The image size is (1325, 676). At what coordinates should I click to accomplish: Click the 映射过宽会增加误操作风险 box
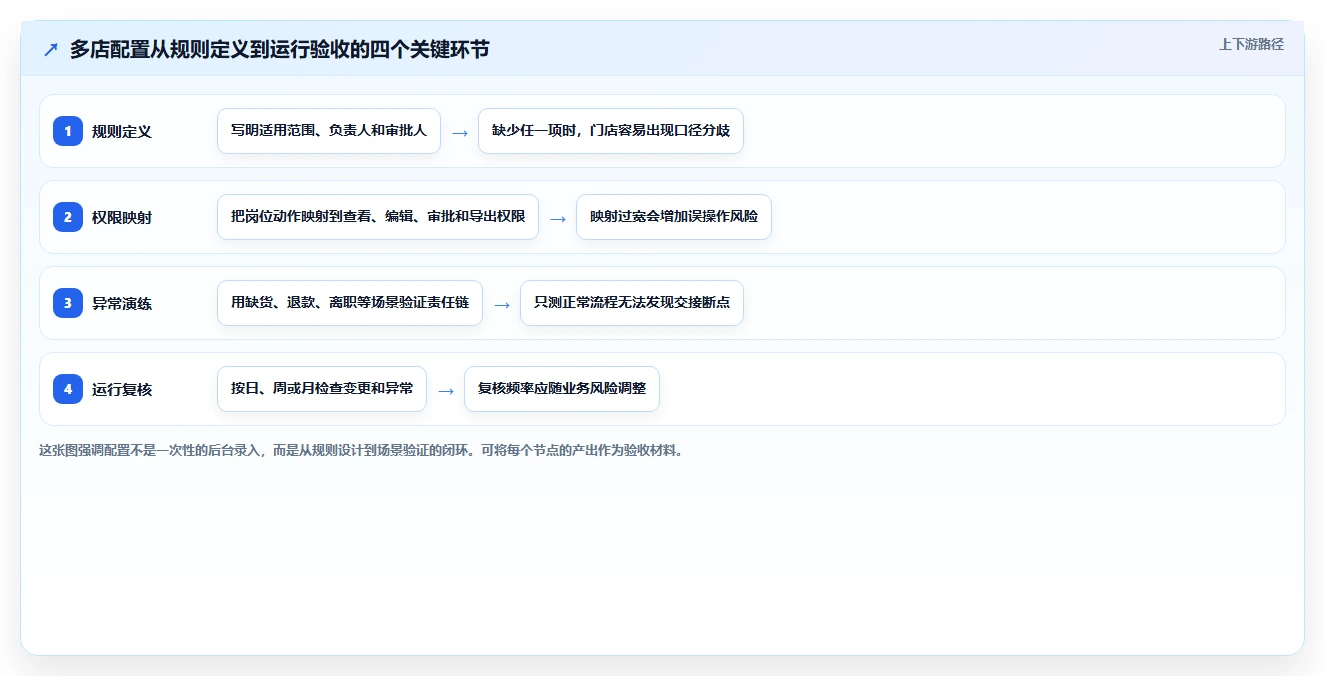[674, 217]
